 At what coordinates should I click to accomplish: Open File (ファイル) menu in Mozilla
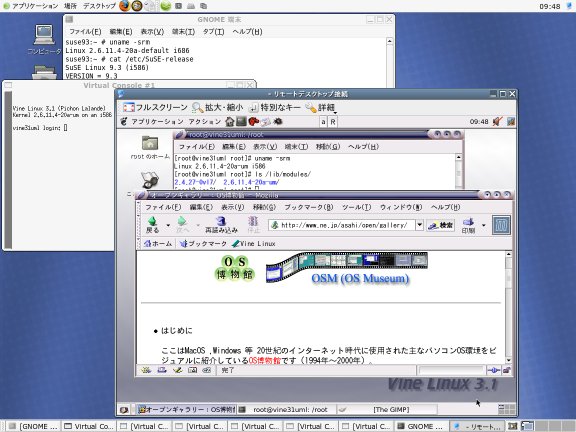(x=163, y=207)
